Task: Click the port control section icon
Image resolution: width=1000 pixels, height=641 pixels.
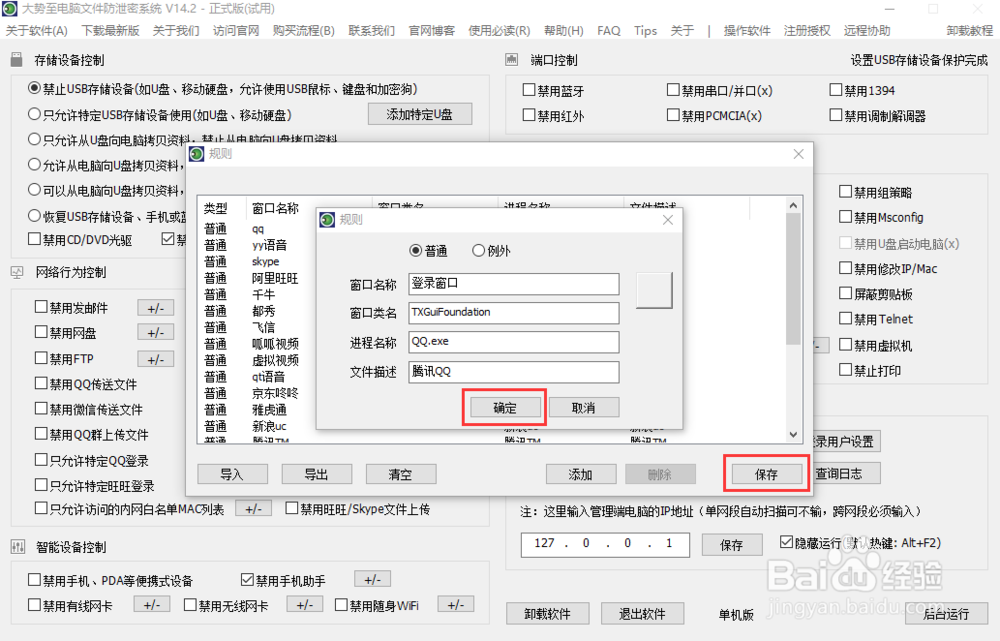Action: (511, 59)
